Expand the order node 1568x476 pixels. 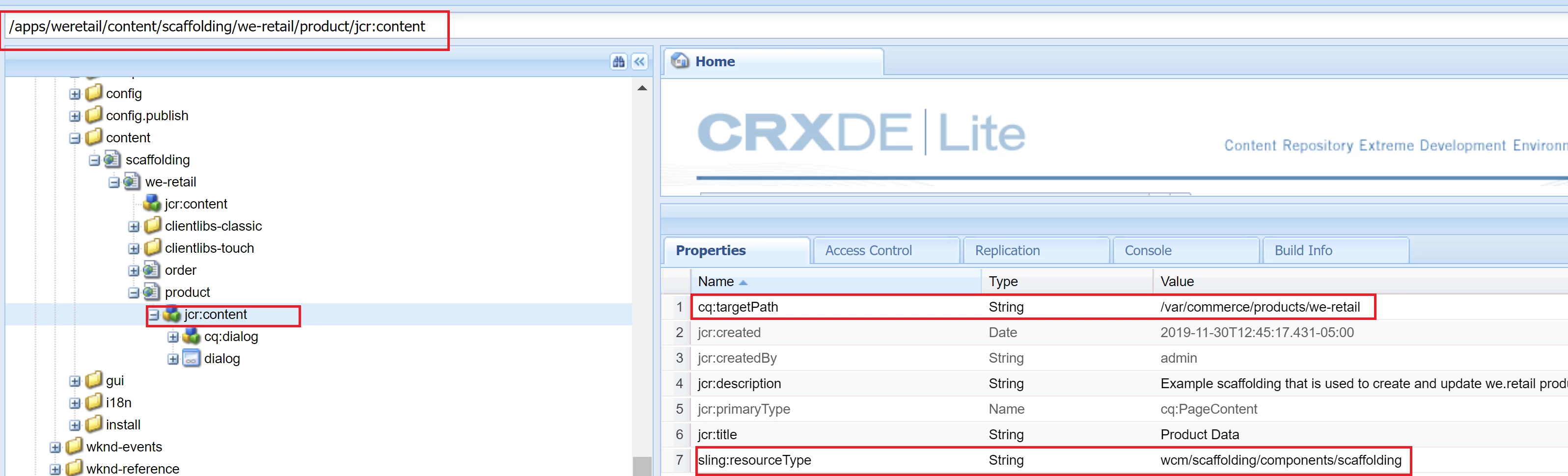134,270
